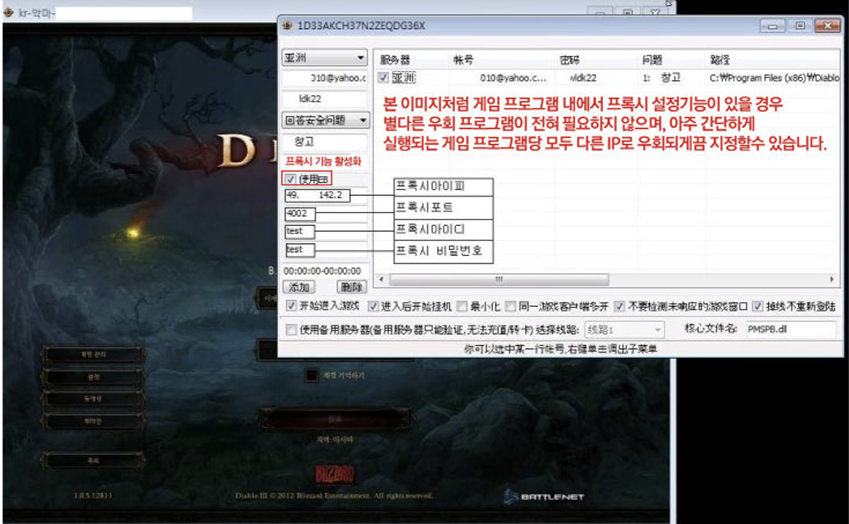This screenshot has height=524, width=849.
Task: Click the tool window title bar icon
Action: coord(288,25)
